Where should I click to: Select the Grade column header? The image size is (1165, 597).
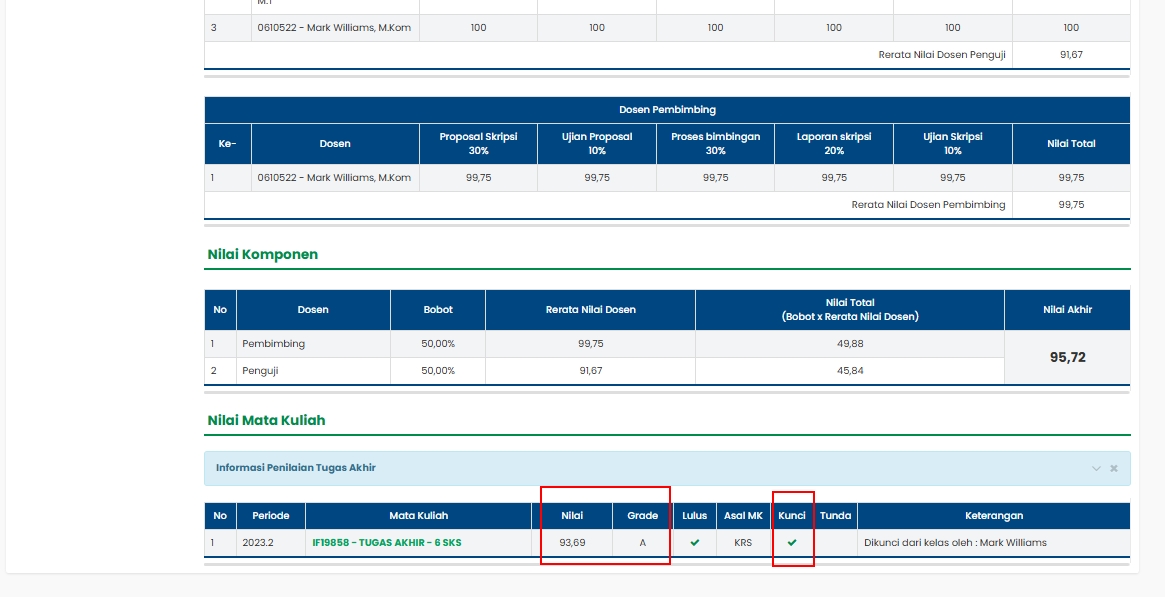[642, 516]
